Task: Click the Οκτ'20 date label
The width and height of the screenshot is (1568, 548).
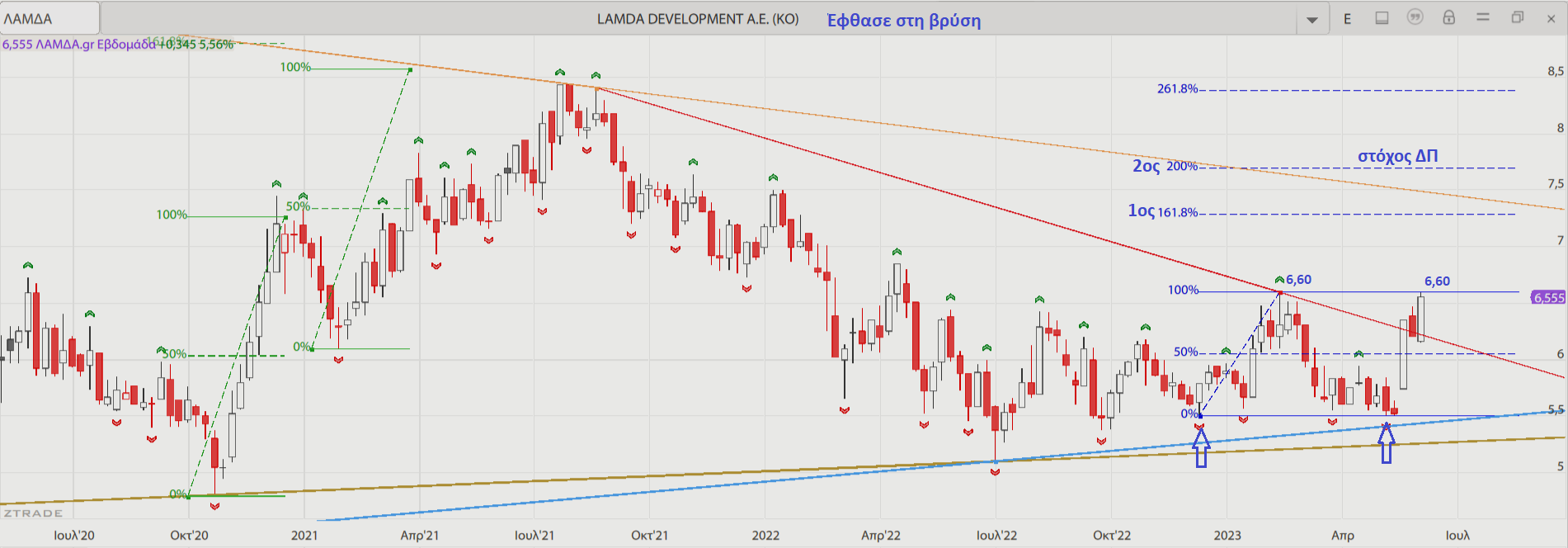Action: tap(189, 536)
